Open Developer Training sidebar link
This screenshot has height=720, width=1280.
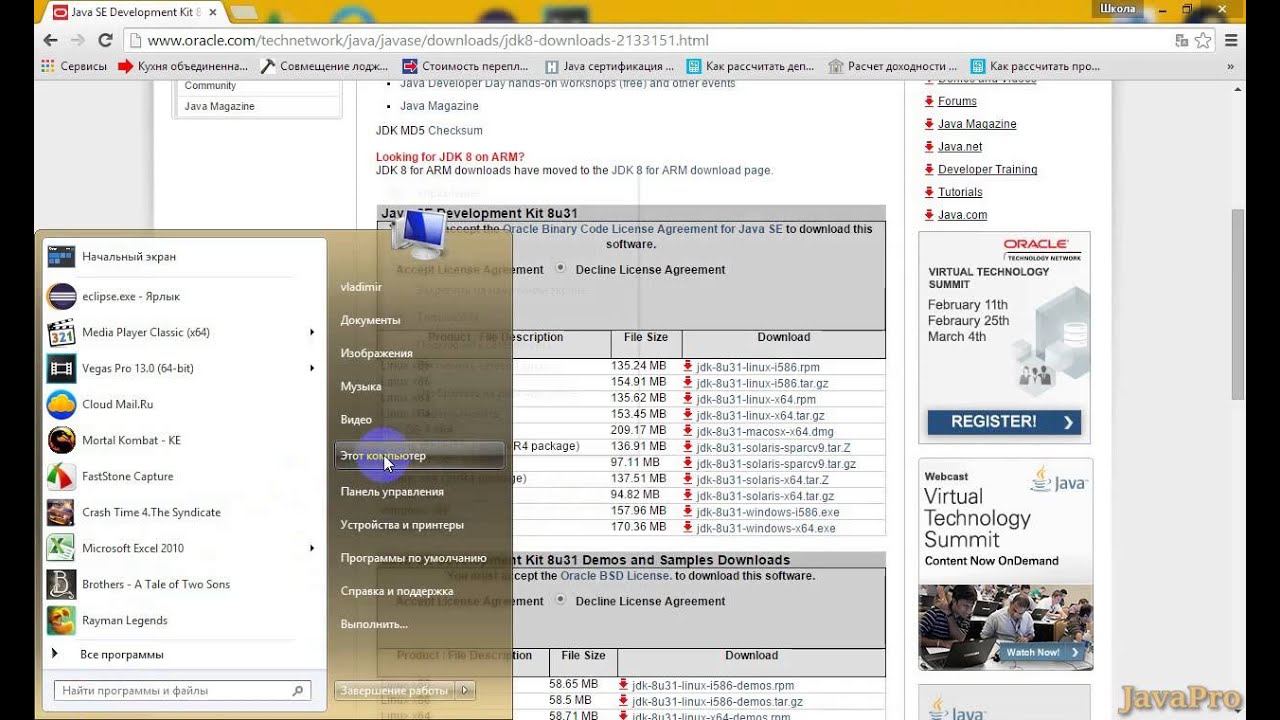coord(987,169)
